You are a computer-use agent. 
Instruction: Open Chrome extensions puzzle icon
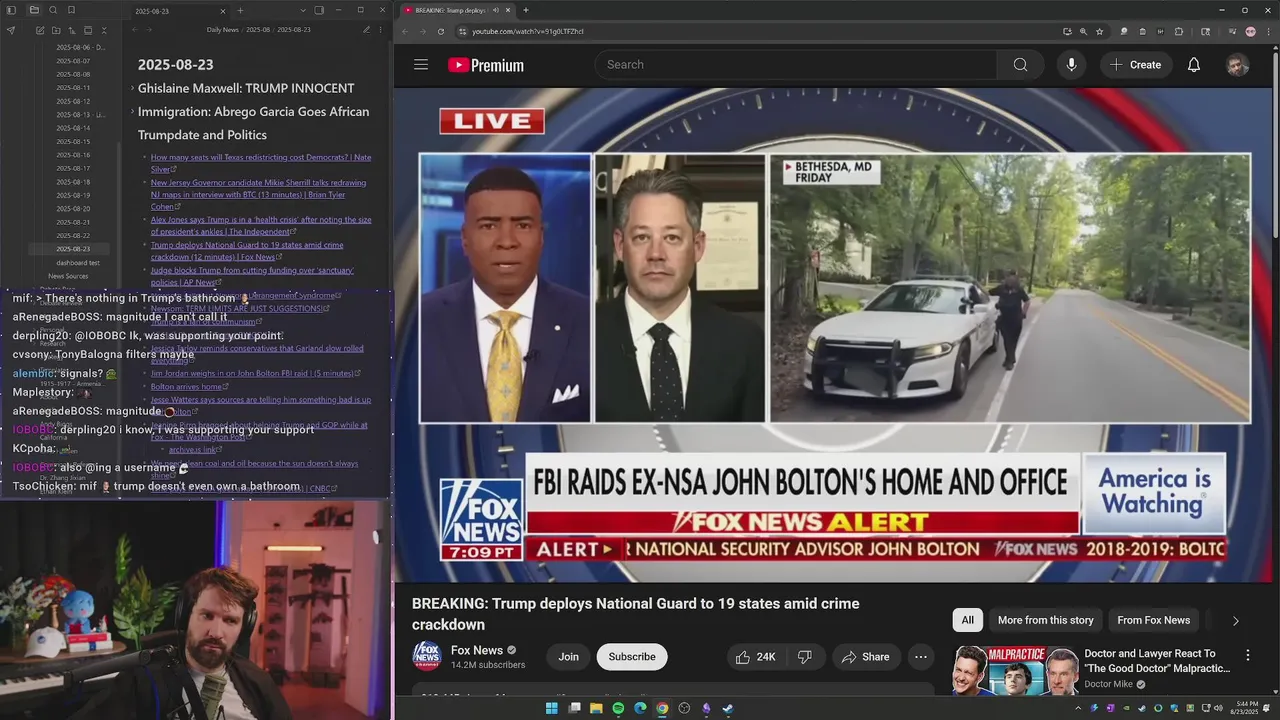(1179, 31)
